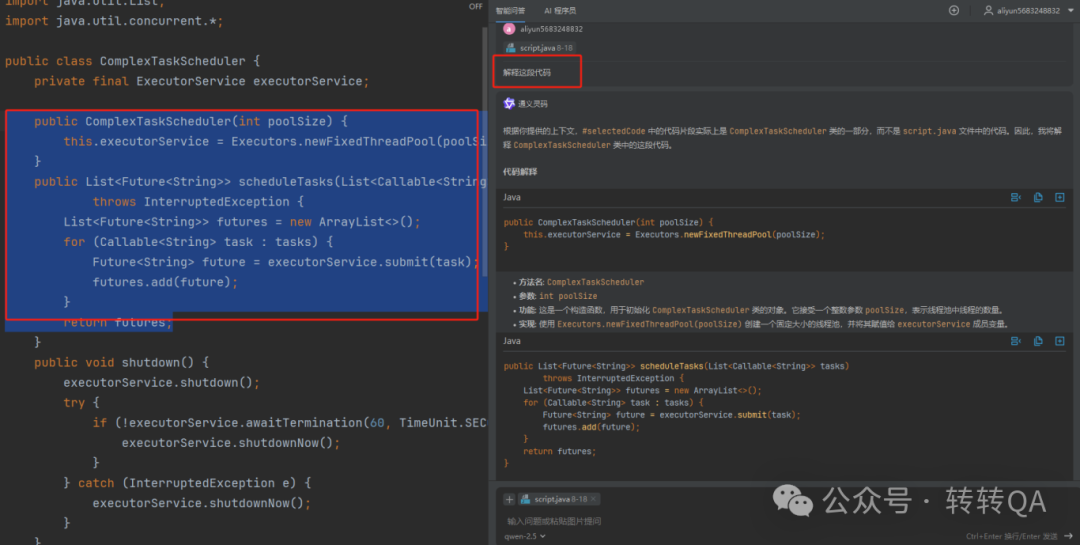This screenshot has height=545, width=1080.
Task: Insert first Java snippet at cursor
Action: coord(1015,197)
